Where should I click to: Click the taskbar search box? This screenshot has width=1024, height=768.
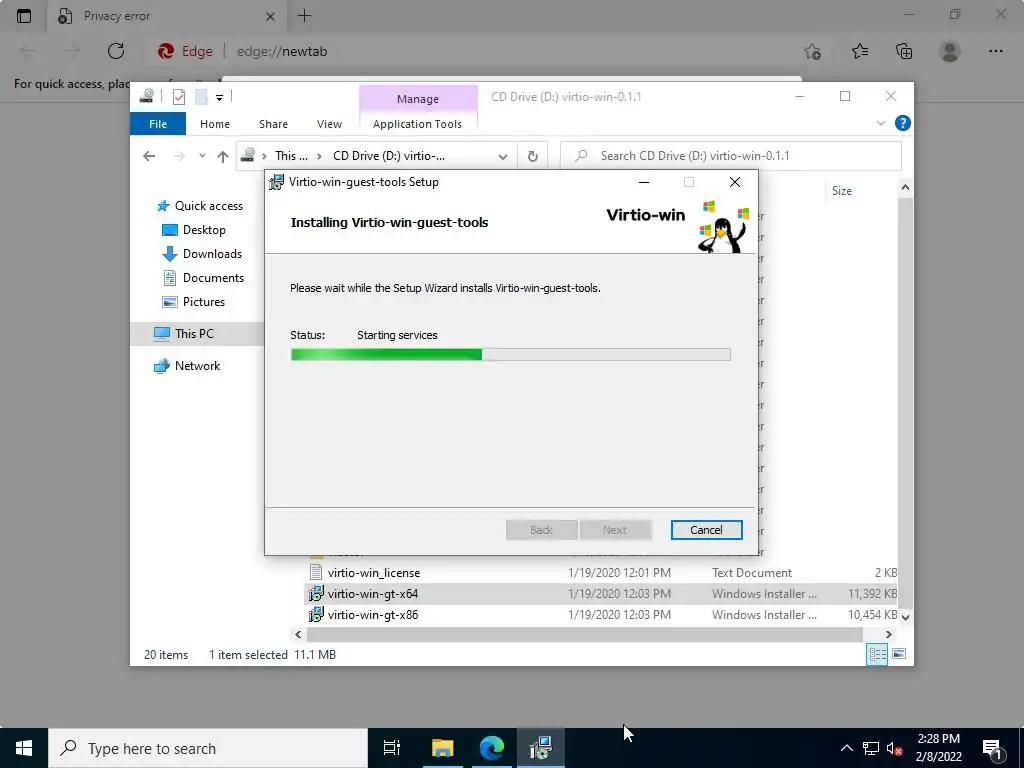(x=208, y=748)
